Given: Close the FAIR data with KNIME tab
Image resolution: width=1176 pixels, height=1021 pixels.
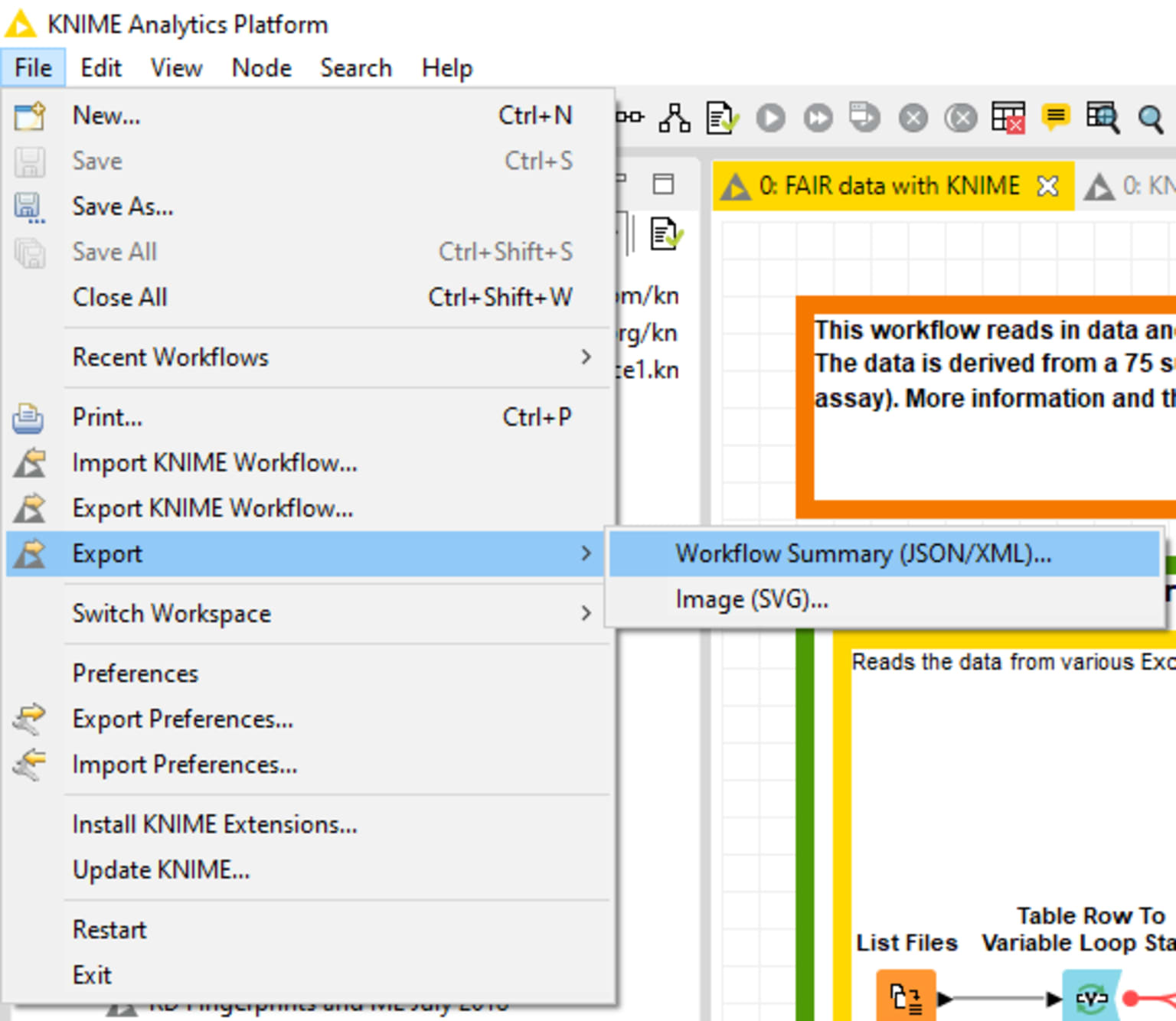Looking at the screenshot, I should tap(1047, 186).
